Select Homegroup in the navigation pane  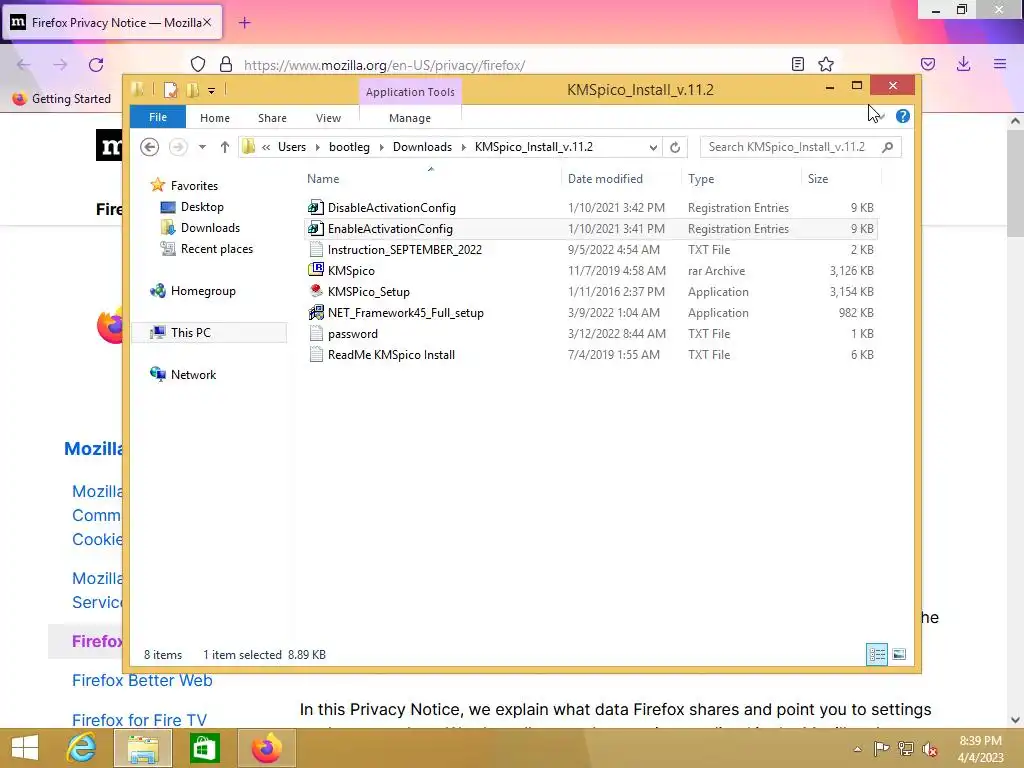point(202,291)
